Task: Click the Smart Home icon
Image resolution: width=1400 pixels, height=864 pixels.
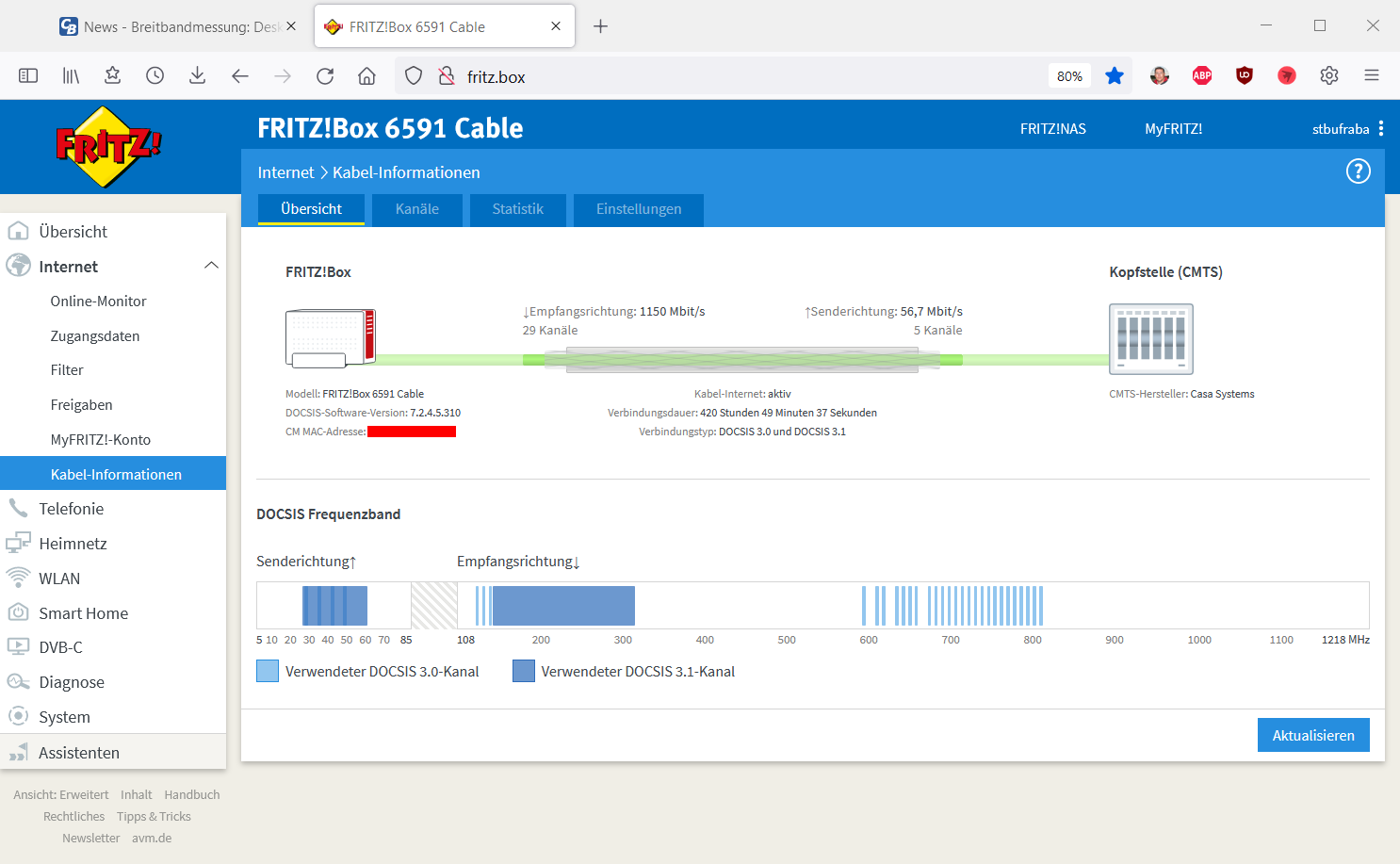Action: pos(18,612)
